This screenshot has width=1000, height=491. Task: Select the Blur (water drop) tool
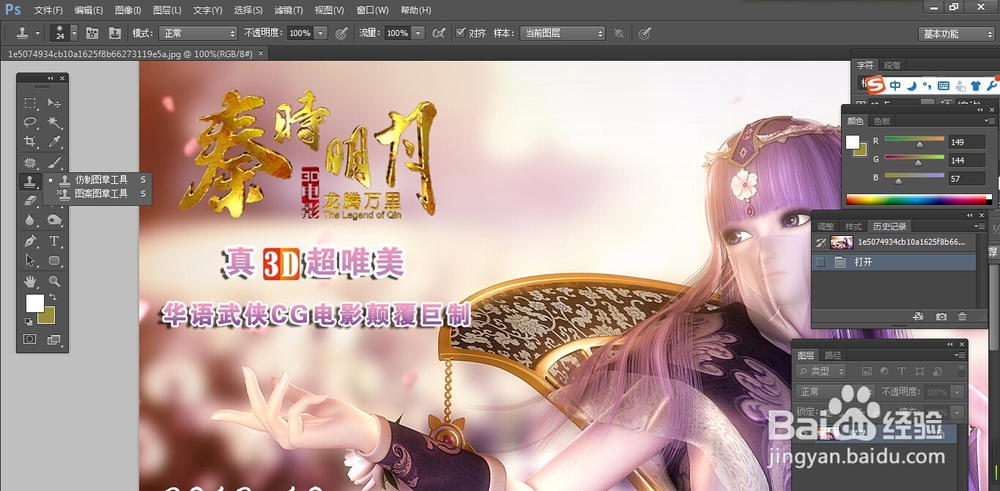click(x=30, y=220)
